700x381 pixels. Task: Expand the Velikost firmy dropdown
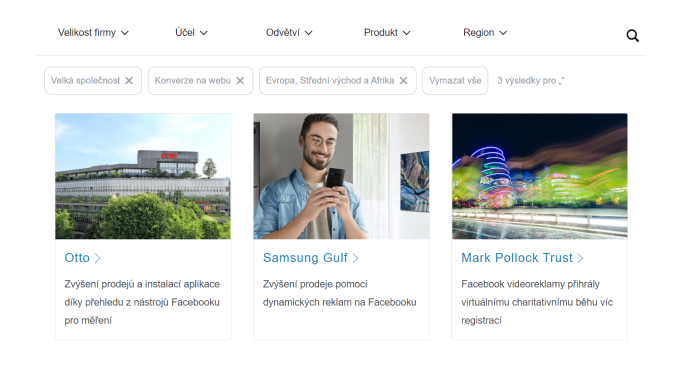(x=93, y=33)
